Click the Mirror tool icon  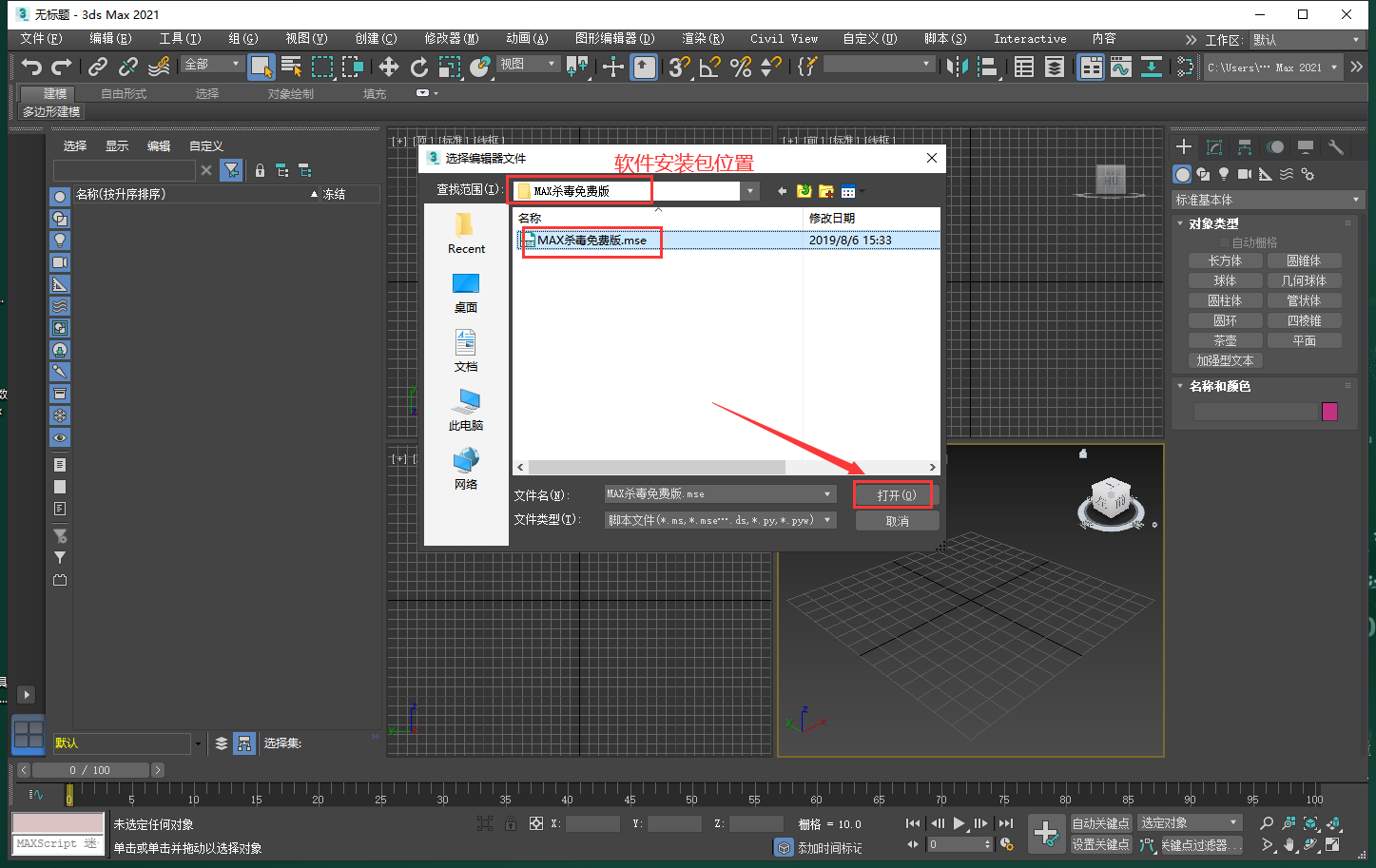tap(958, 67)
